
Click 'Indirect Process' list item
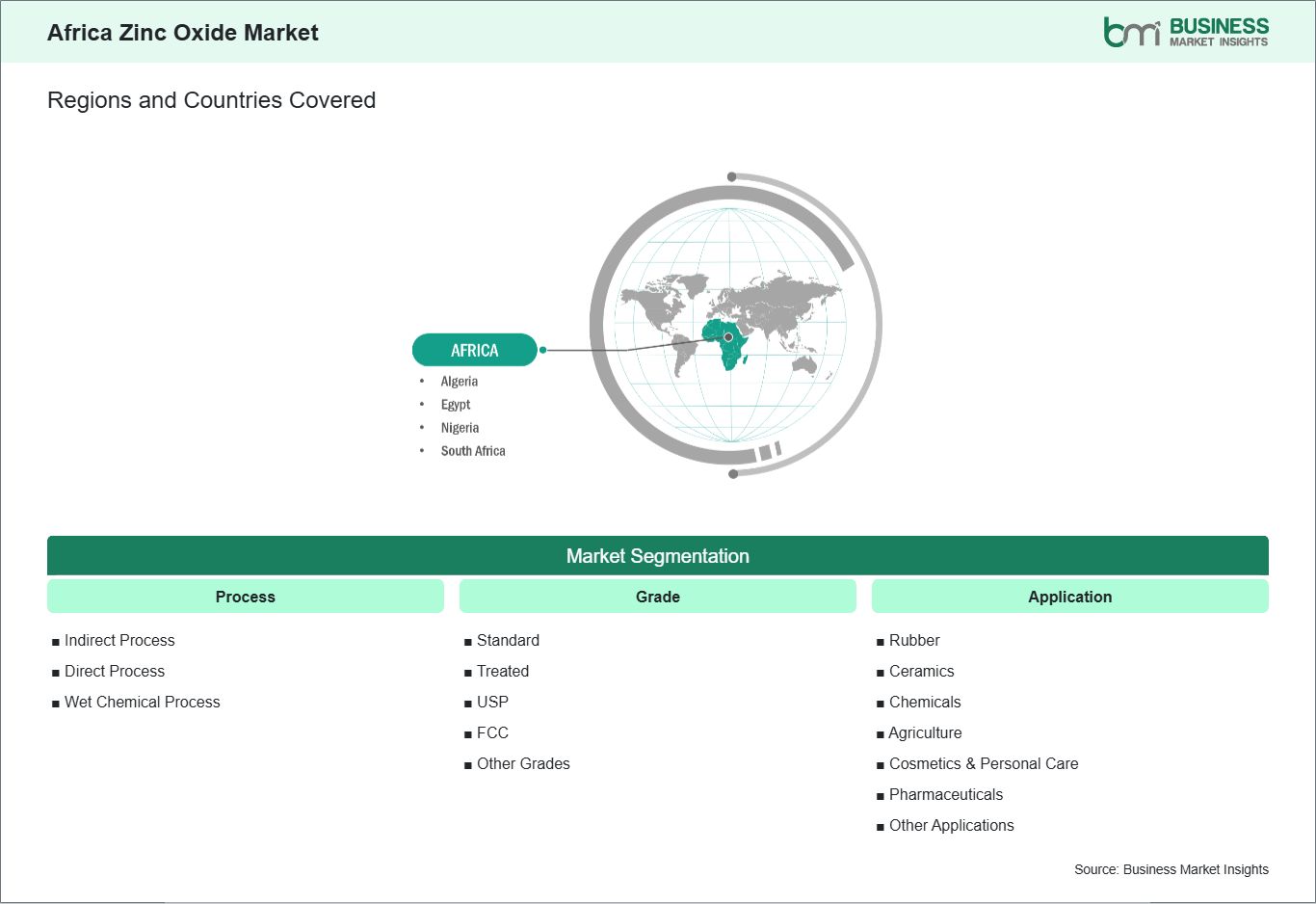click(119, 640)
